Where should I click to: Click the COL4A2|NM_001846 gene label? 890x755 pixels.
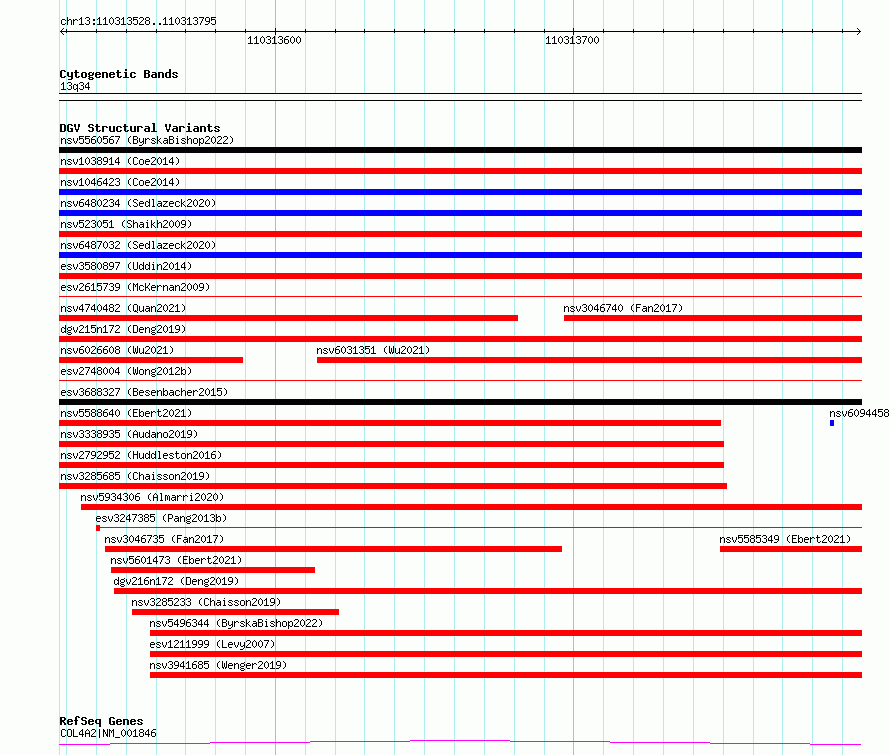(108, 733)
